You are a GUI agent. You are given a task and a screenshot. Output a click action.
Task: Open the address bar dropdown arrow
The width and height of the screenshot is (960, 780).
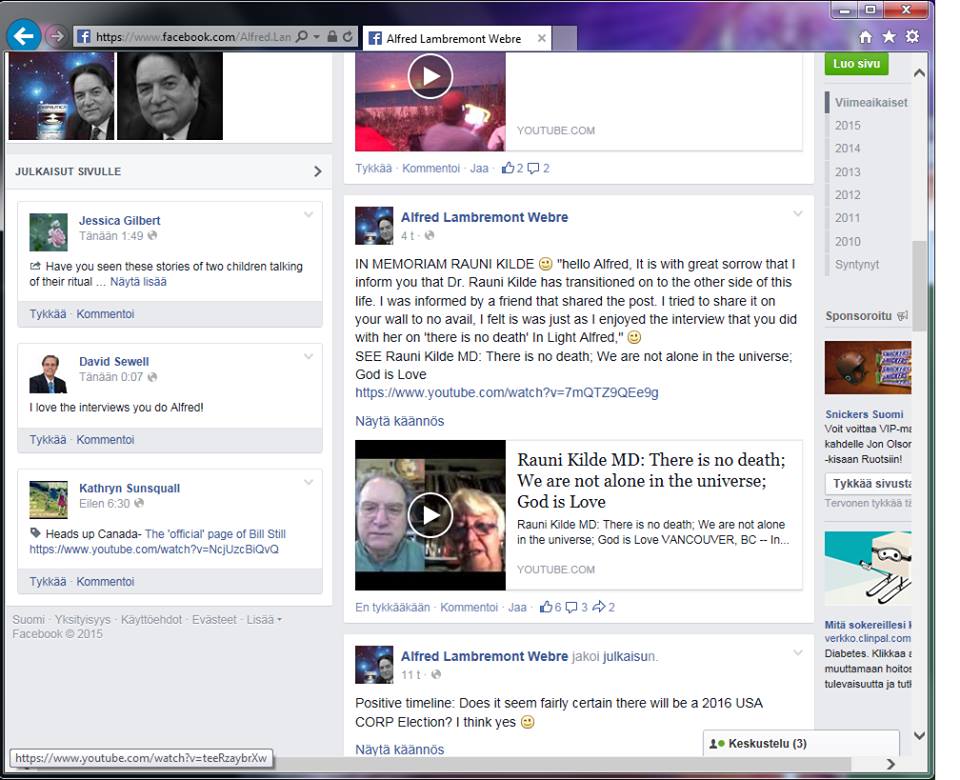tap(317, 37)
